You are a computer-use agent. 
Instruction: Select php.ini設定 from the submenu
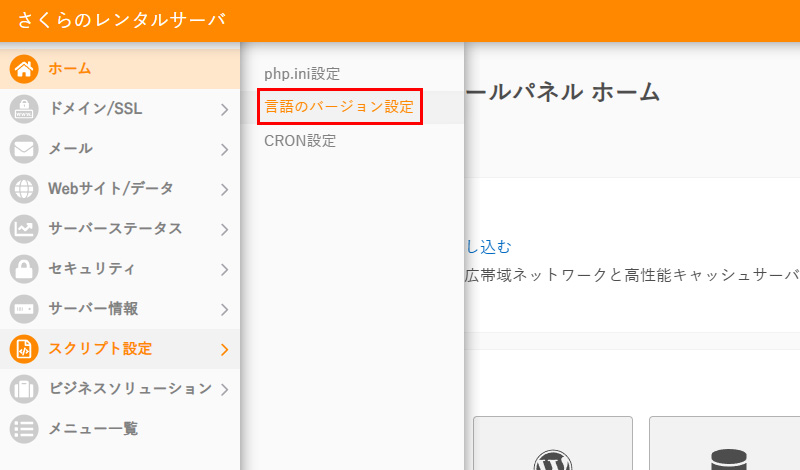[x=302, y=74]
